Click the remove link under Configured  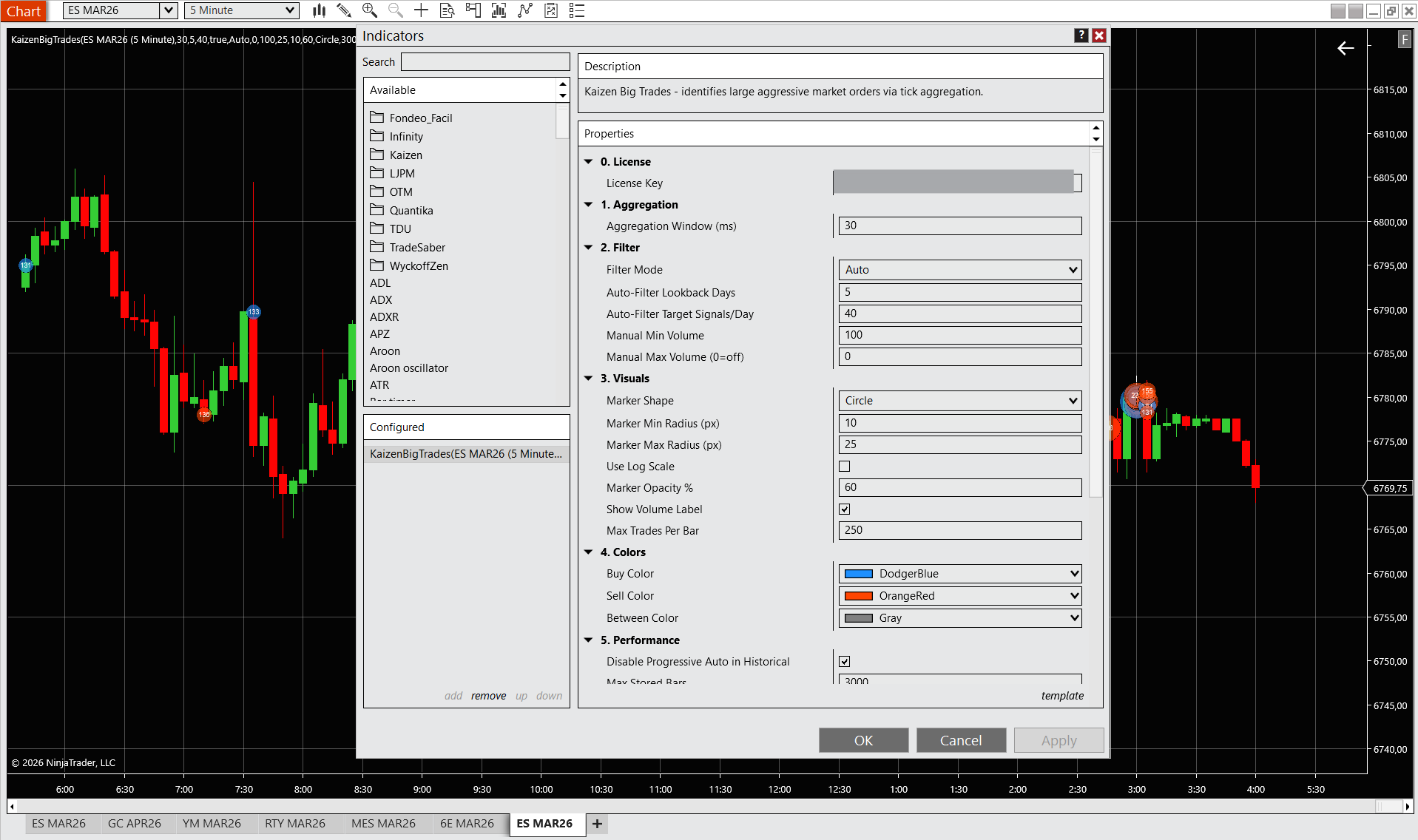click(488, 696)
